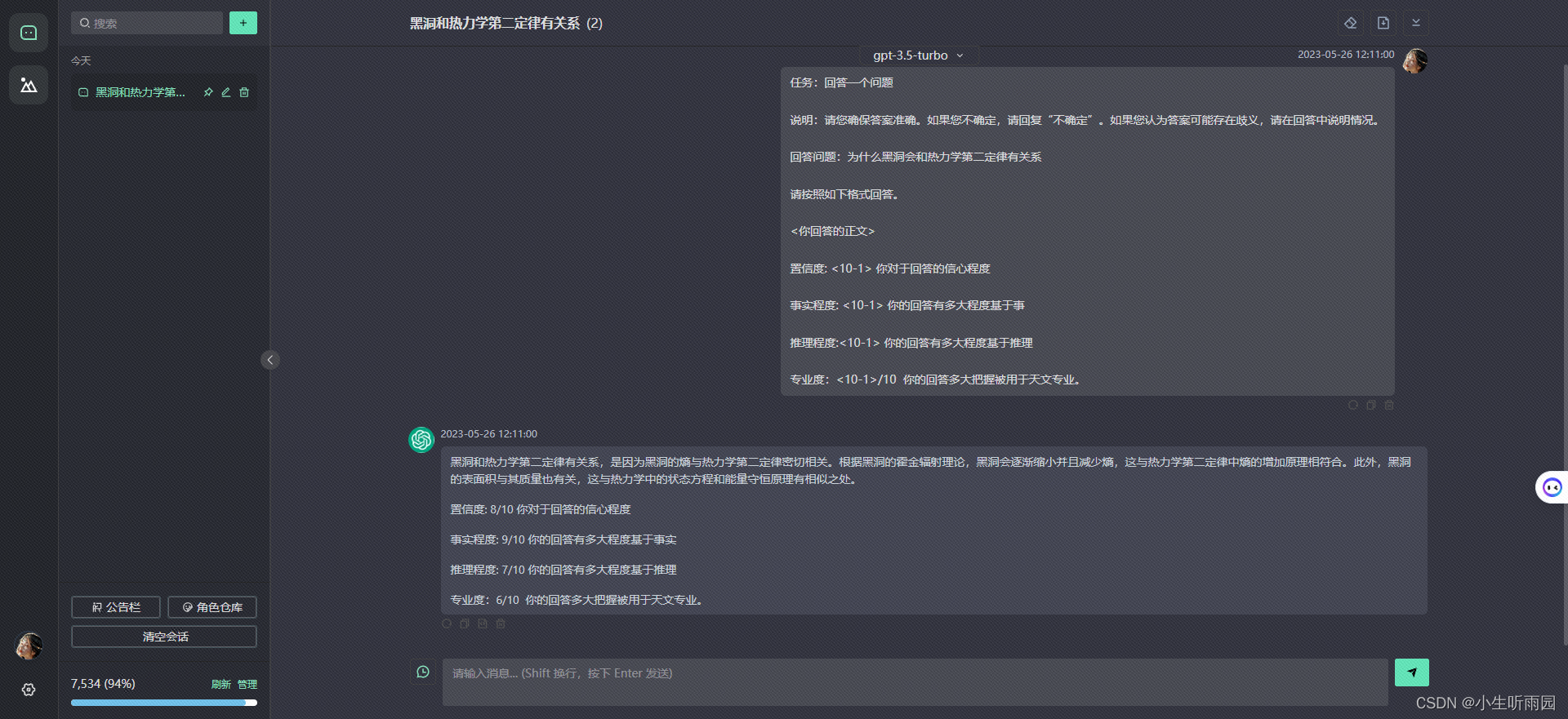1568x719 pixels.
Task: Click the eraser clear-context icon in header
Action: [x=1351, y=23]
